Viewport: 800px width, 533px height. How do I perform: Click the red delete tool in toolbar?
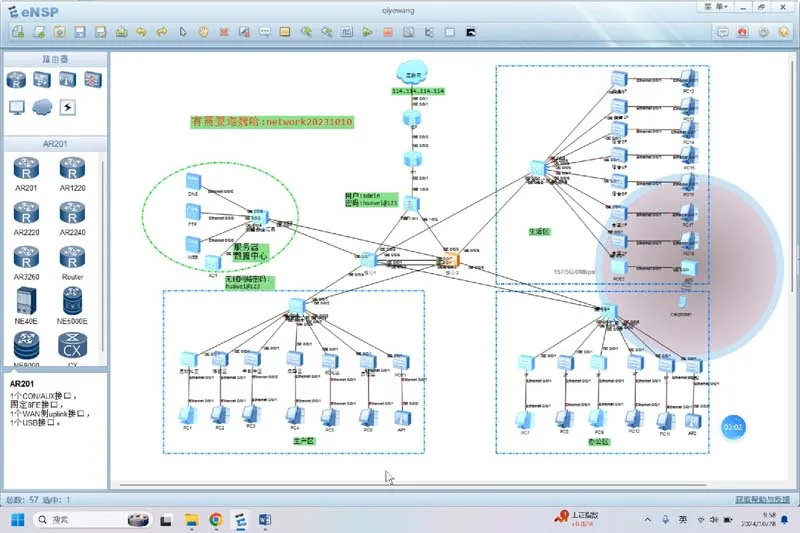click(224, 32)
